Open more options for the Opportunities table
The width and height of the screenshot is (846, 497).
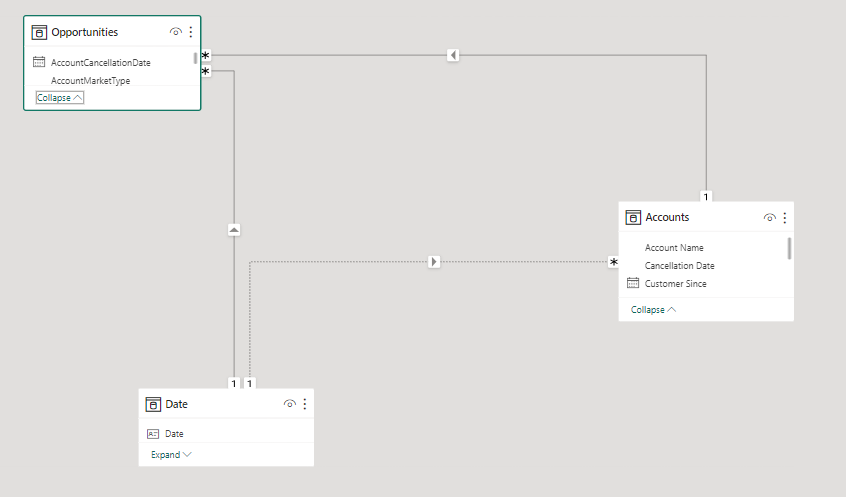(190, 32)
